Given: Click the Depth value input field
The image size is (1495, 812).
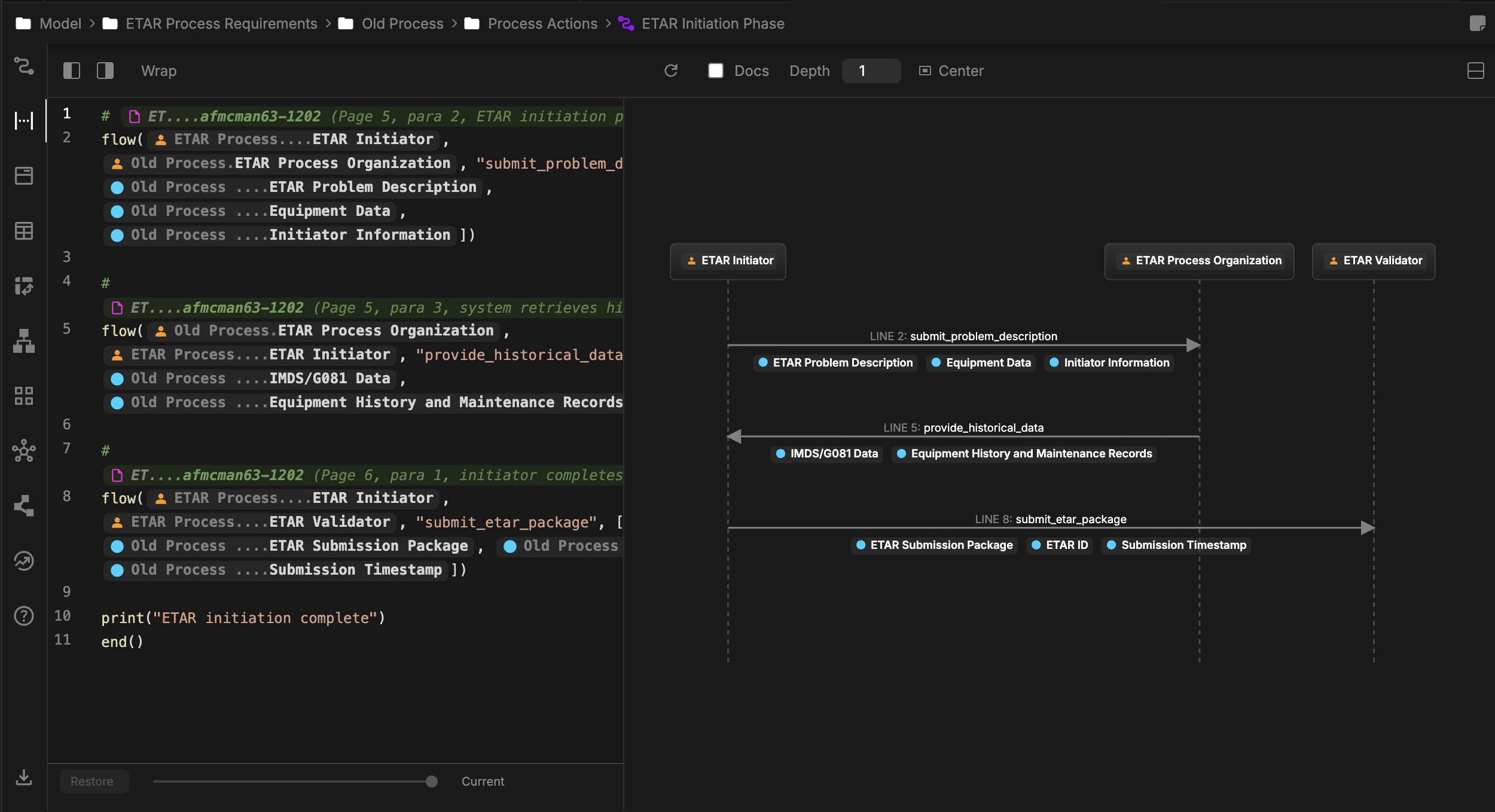Looking at the screenshot, I should pos(870,71).
